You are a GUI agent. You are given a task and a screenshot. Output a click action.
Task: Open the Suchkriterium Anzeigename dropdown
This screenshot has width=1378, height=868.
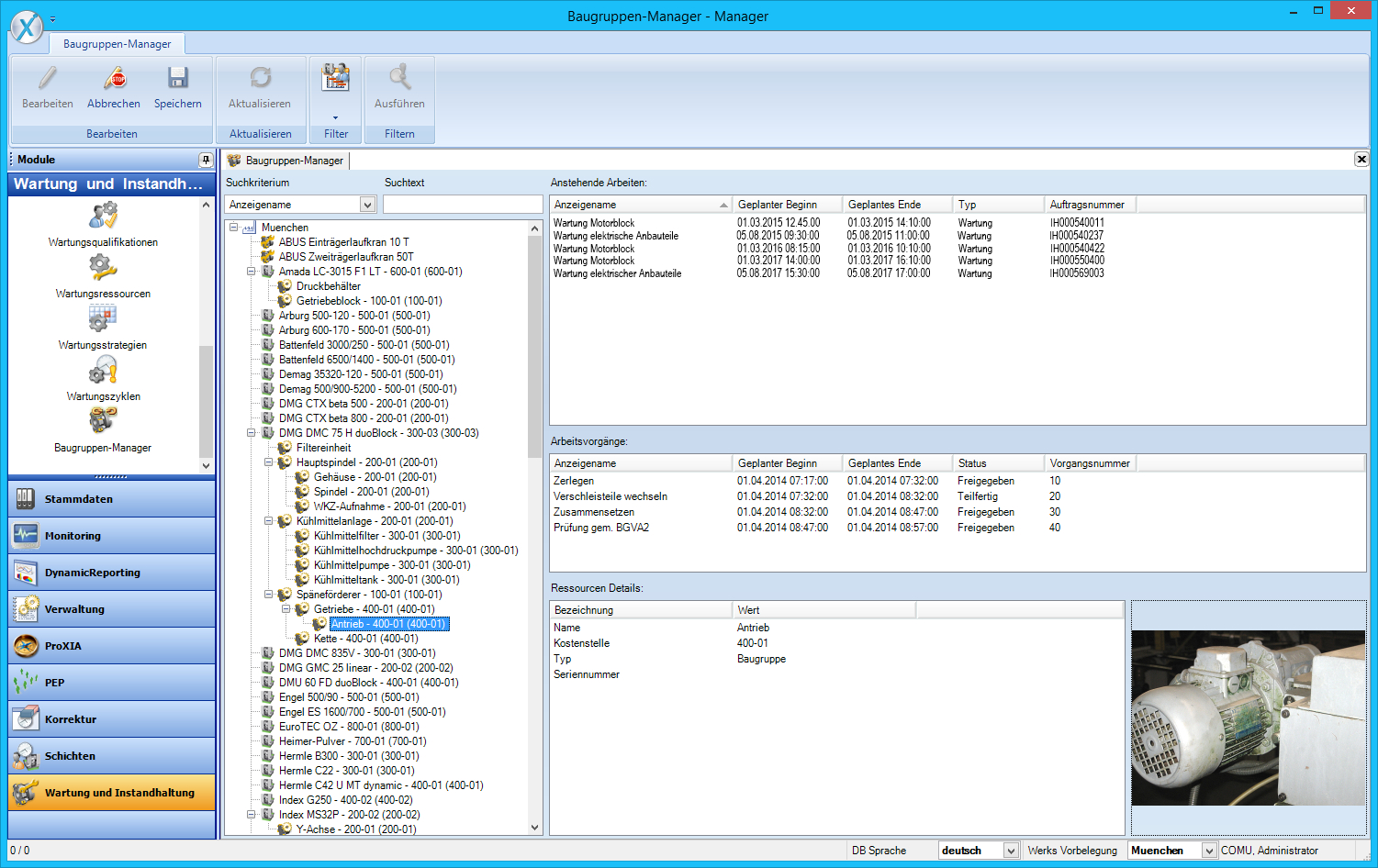tap(367, 205)
